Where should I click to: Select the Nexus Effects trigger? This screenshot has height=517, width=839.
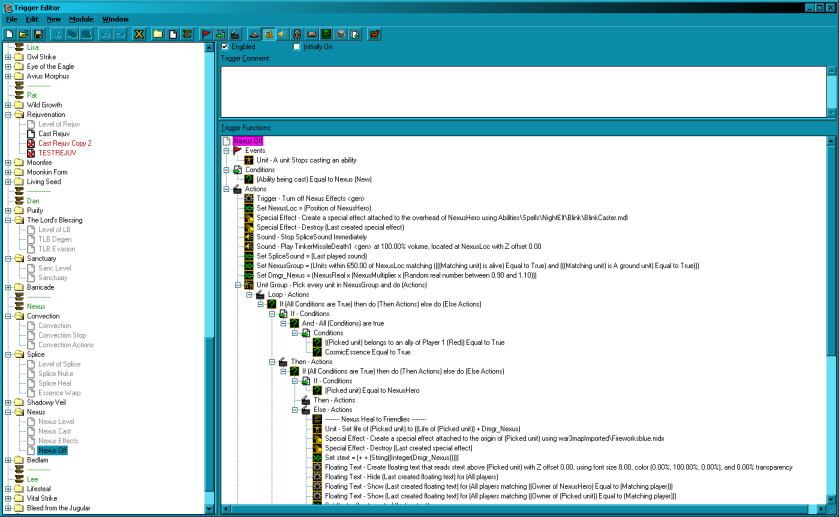click(58, 441)
